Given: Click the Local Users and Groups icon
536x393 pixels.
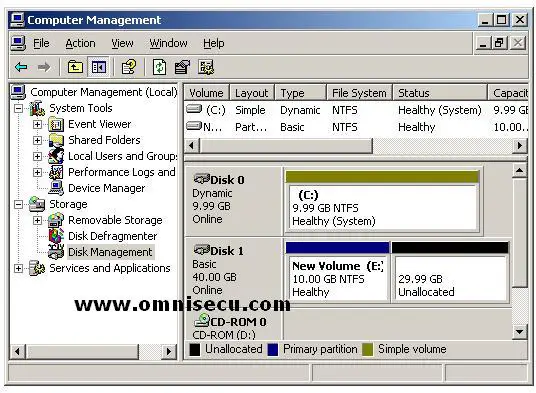Looking at the screenshot, I should (56, 156).
